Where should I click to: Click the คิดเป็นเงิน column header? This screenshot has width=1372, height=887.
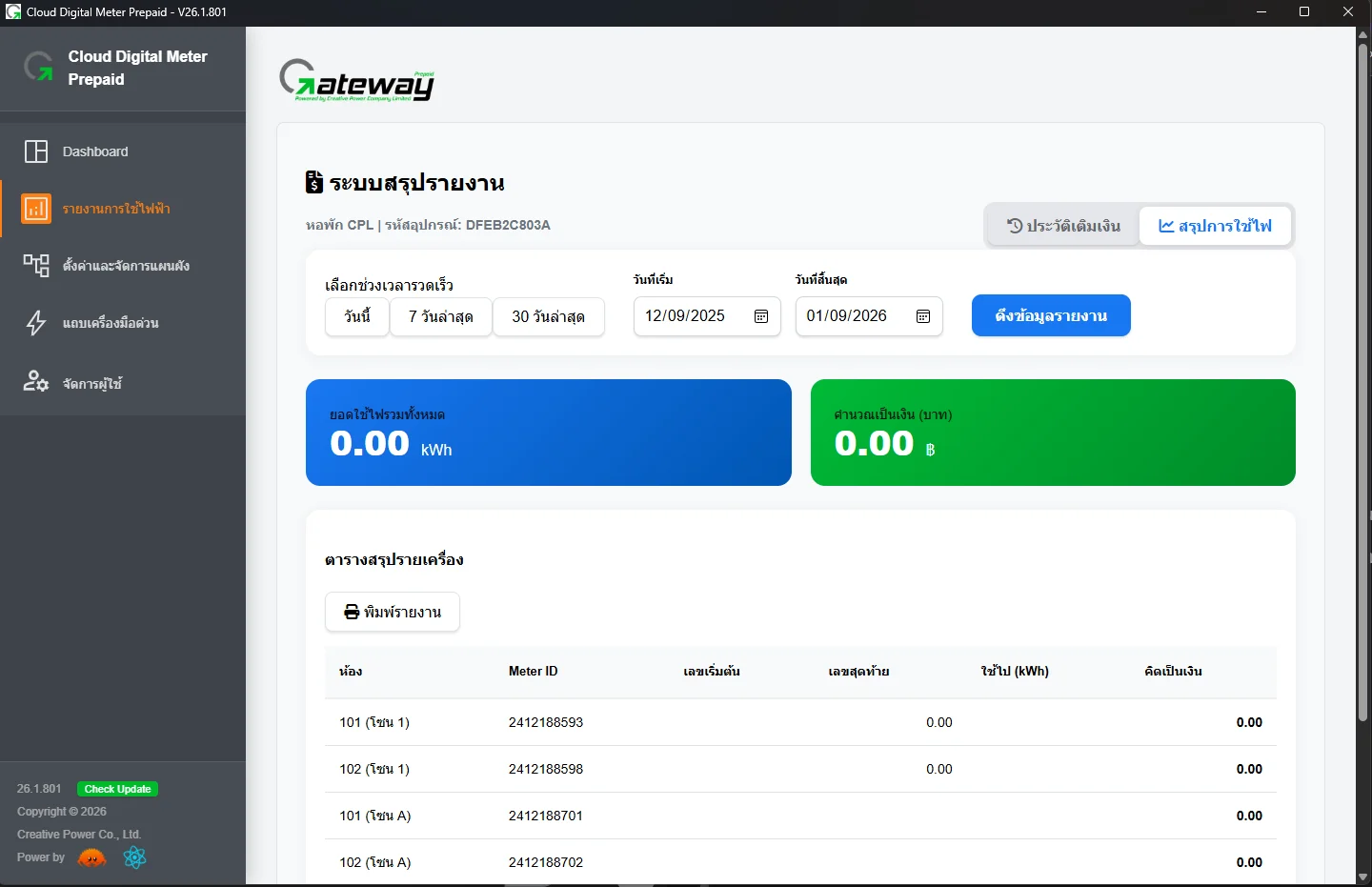pyautogui.click(x=1173, y=671)
